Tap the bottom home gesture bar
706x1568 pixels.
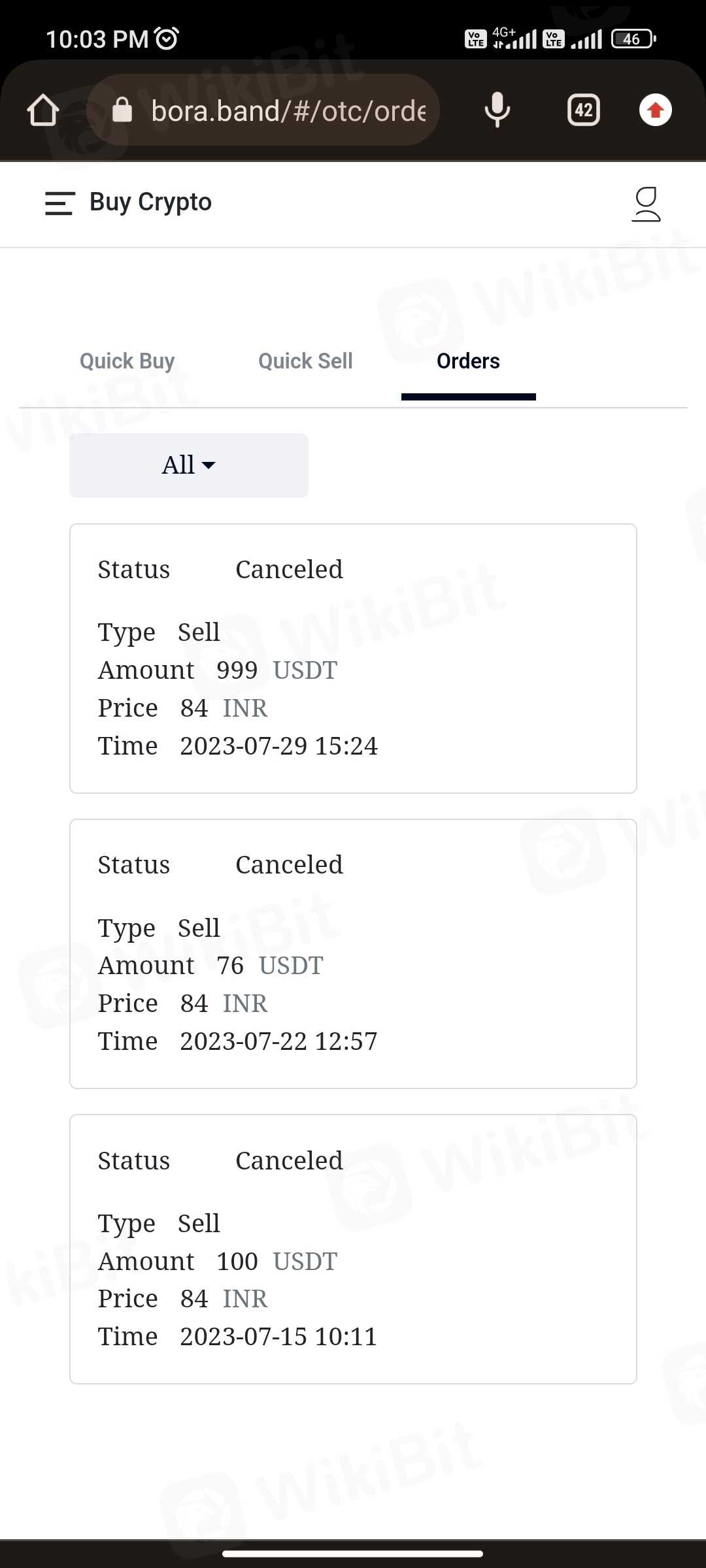[x=353, y=1554]
